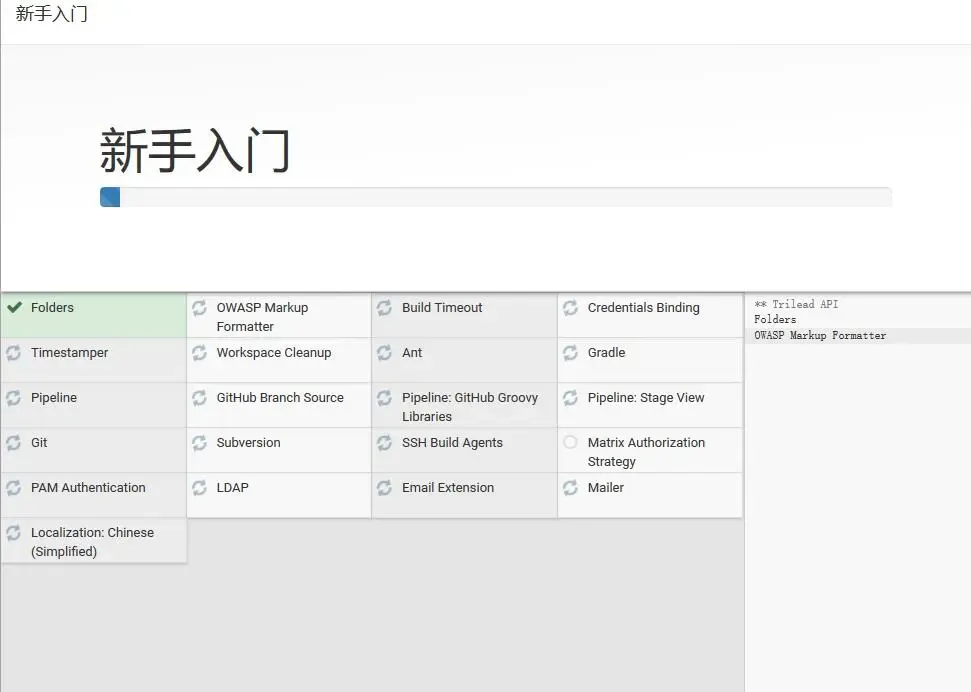Click the spinner icon beside Gradle
The image size is (971, 692).
[x=570, y=352]
